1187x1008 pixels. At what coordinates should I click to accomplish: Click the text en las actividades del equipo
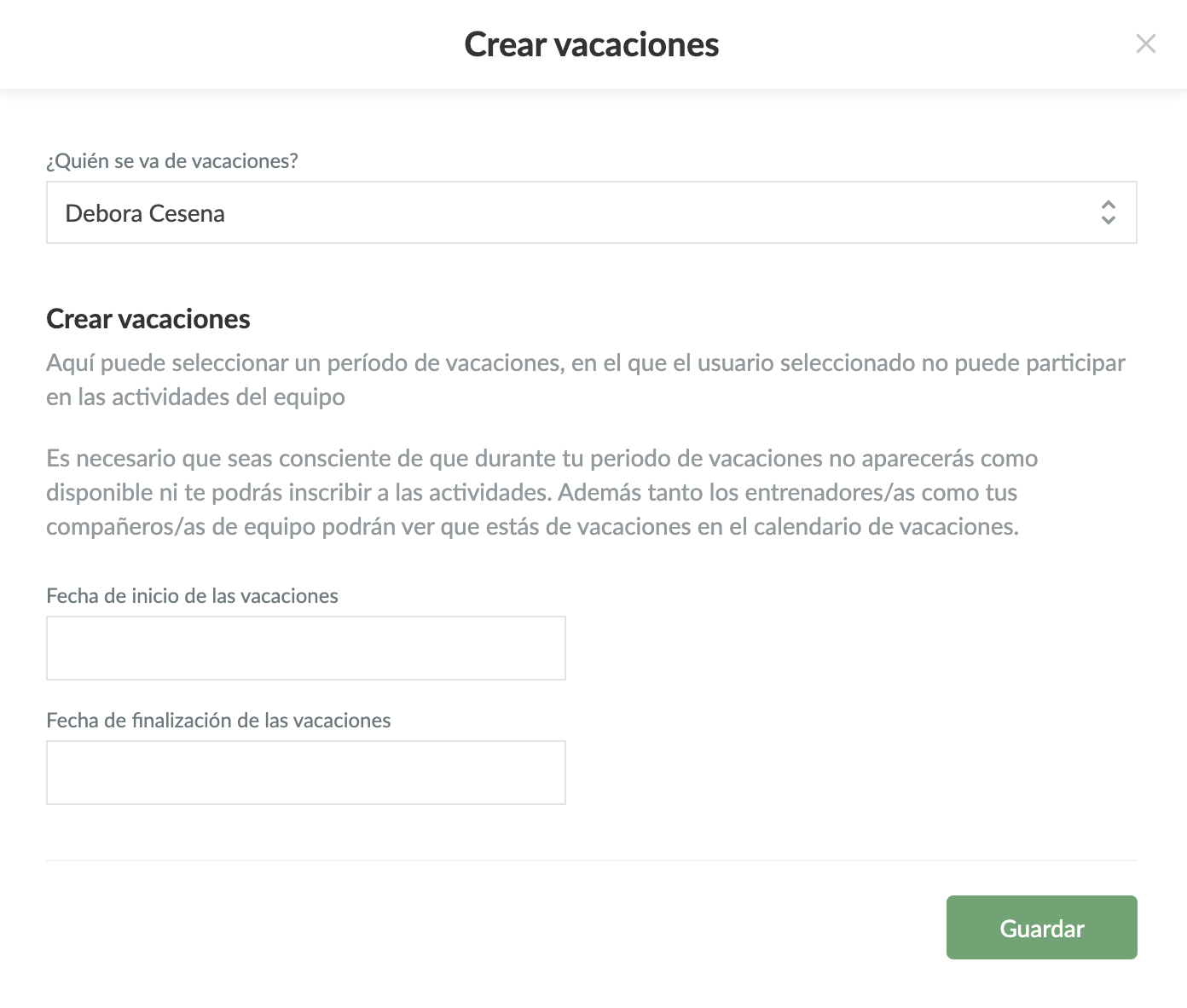[195, 397]
